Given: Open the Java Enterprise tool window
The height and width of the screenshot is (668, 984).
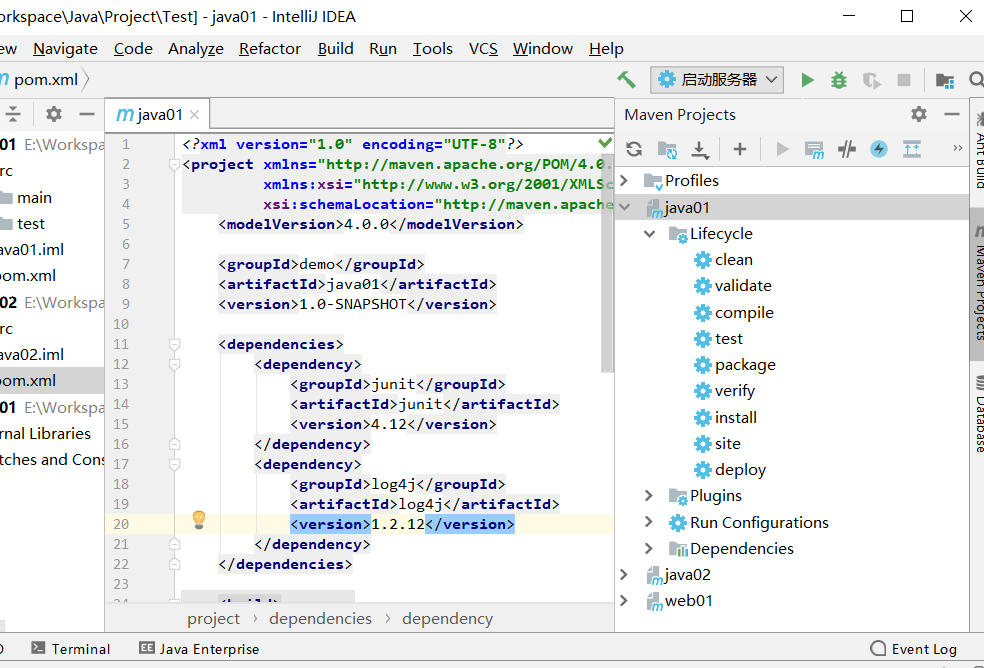Looking at the screenshot, I should 199,649.
